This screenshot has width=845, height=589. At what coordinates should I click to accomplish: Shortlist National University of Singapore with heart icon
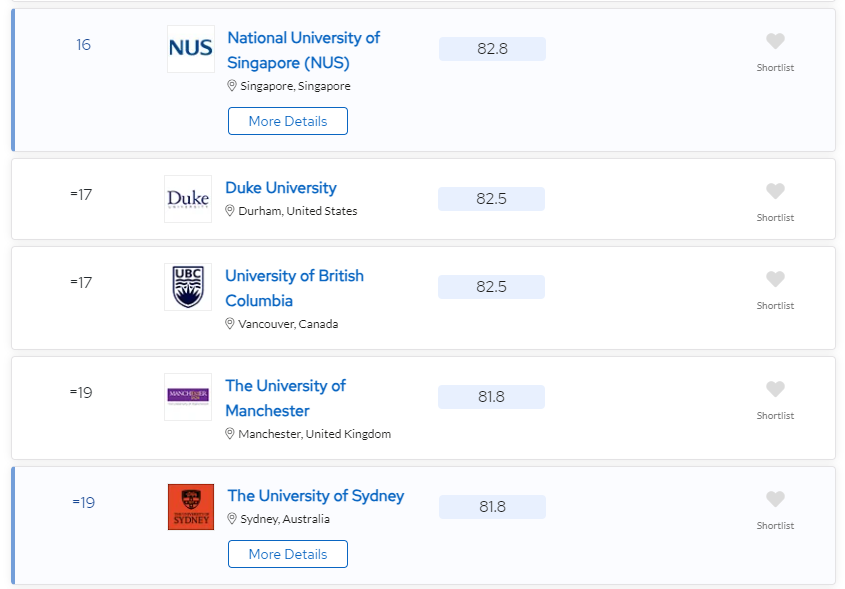[775, 41]
